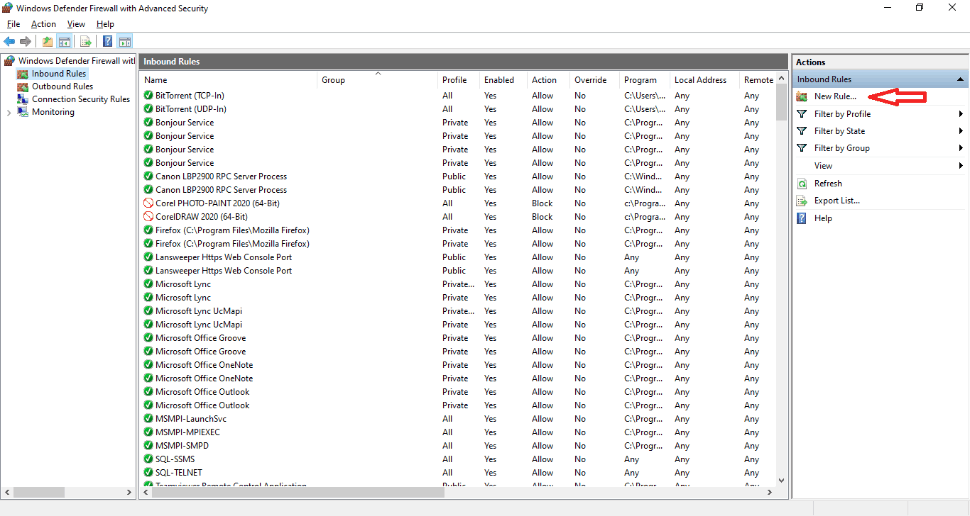The image size is (970, 516).
Task: Click the Back arrow toolbar icon
Action: point(9,41)
